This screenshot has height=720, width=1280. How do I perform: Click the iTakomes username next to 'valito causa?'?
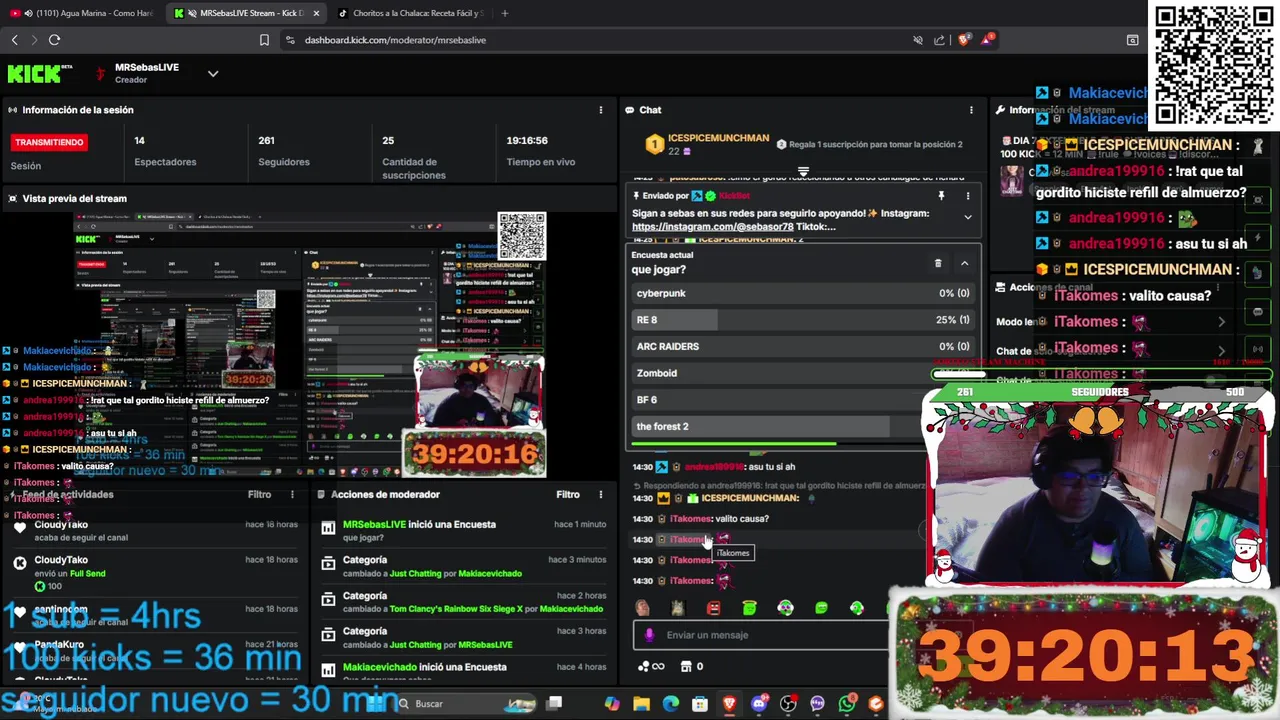point(690,519)
